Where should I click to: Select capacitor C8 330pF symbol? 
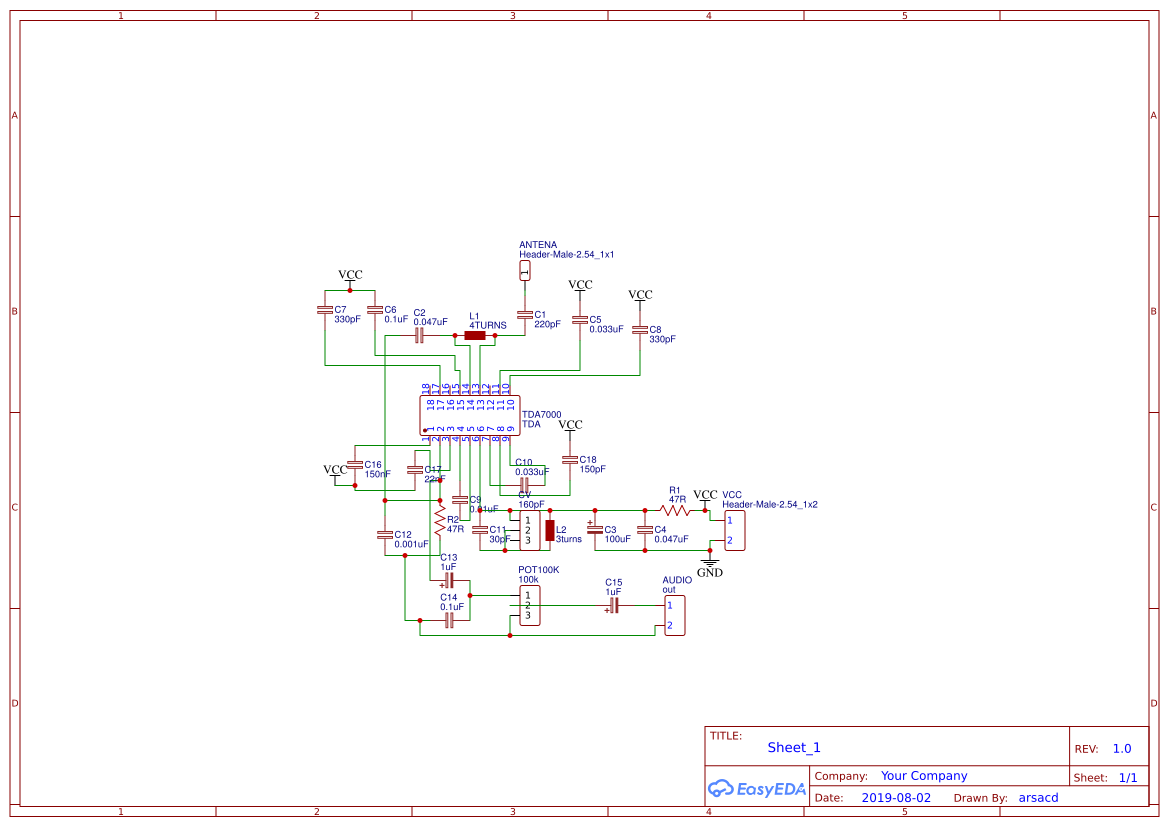(640, 330)
